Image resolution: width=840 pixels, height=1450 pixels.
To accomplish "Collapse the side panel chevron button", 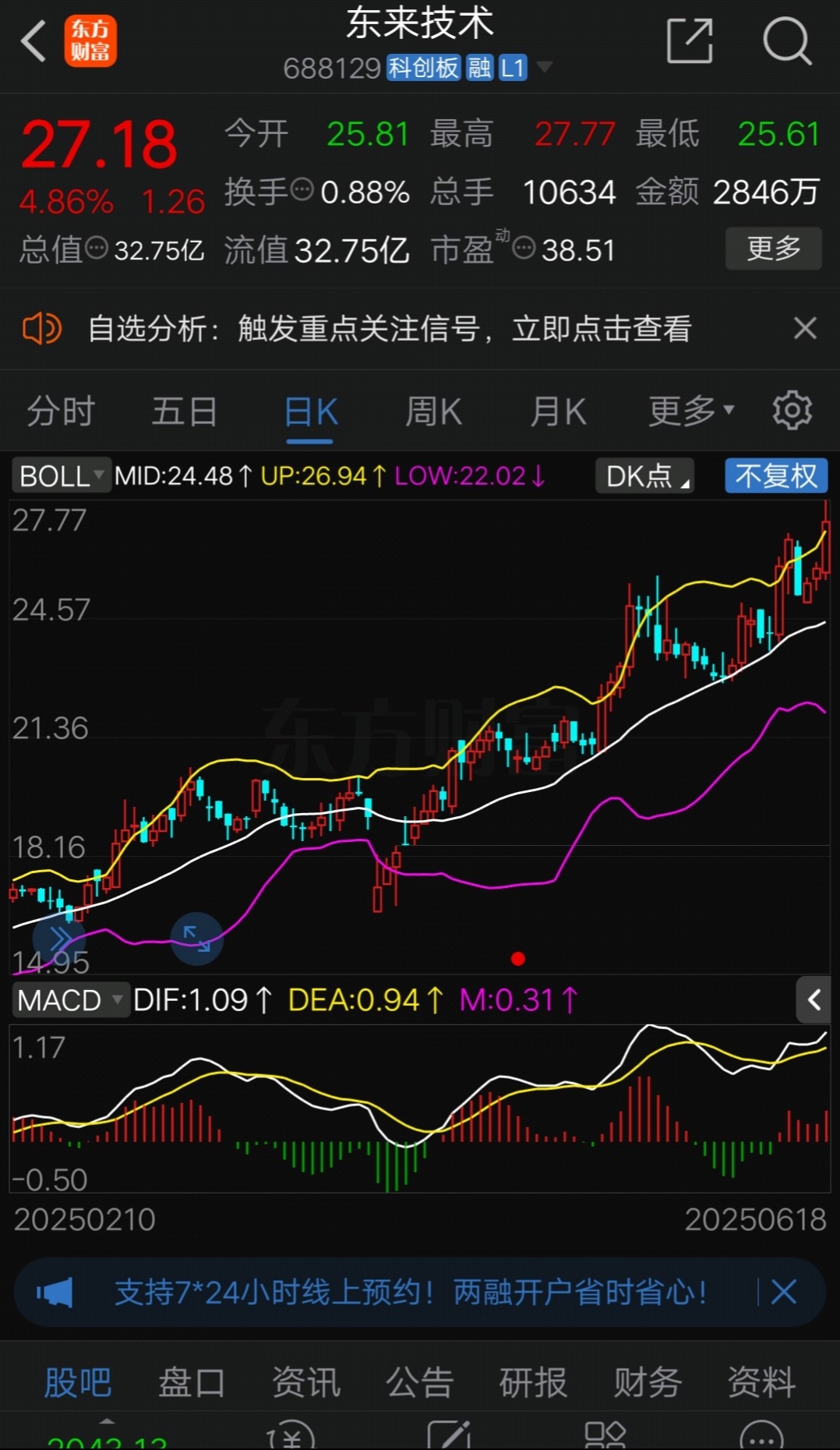I will (814, 999).
